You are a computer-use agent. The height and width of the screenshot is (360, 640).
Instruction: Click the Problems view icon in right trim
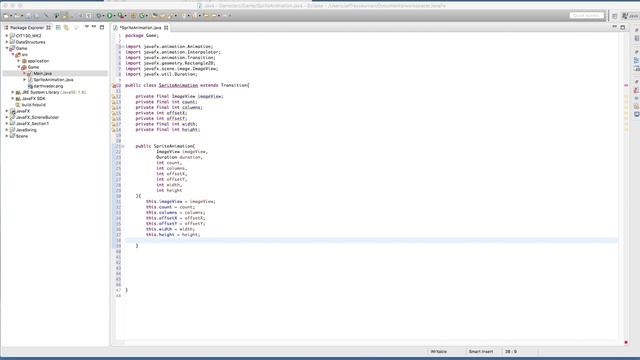[636, 90]
